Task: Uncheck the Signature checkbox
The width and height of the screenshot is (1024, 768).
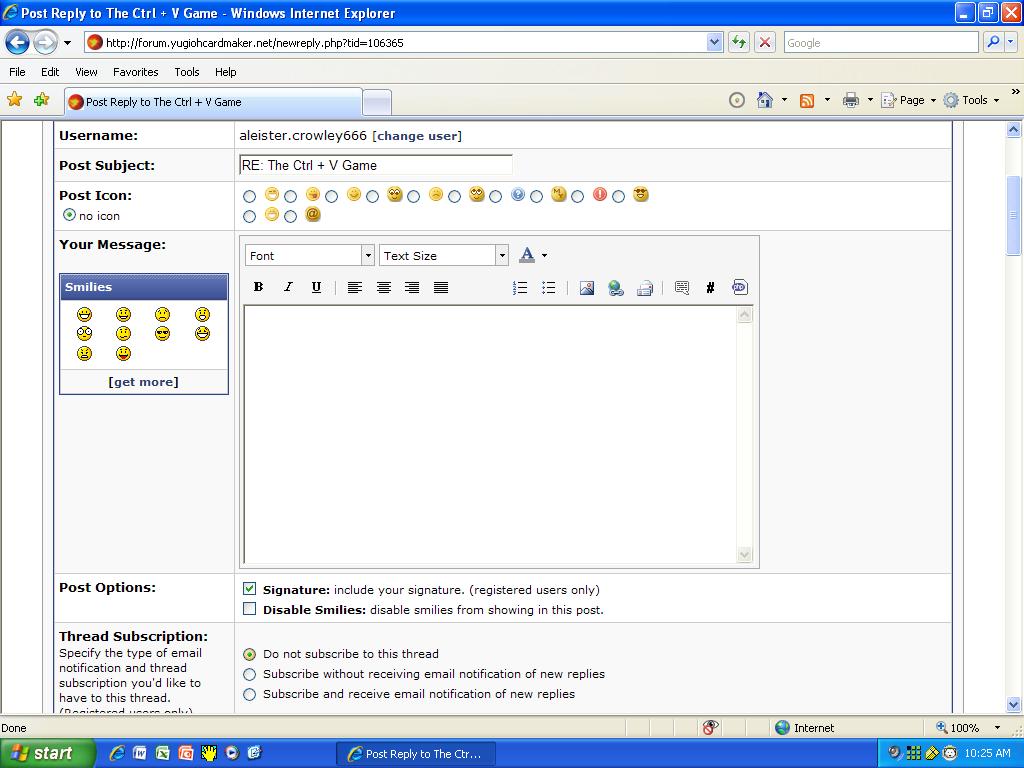Action: 250,589
